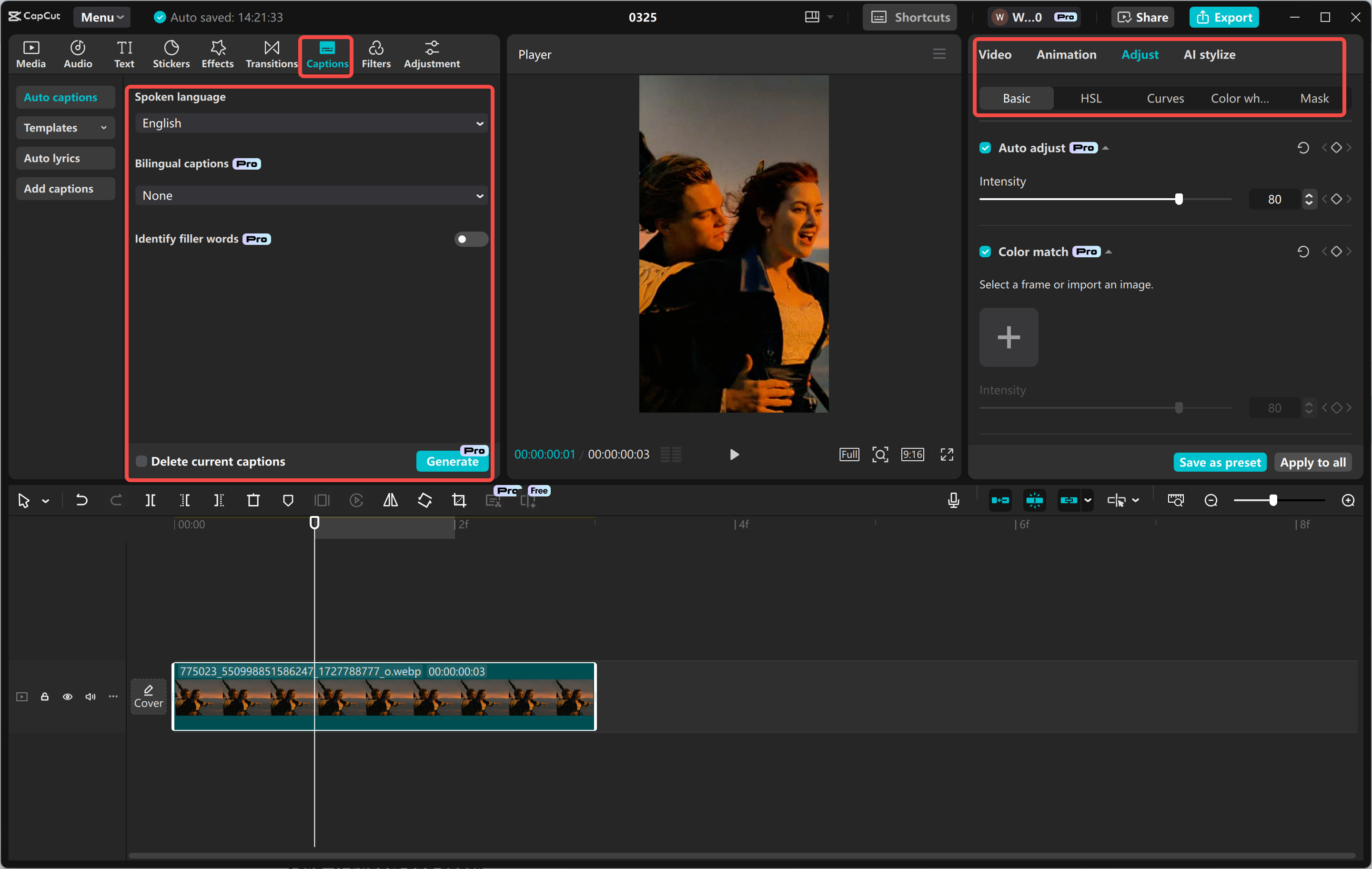Uncheck the Auto adjust checkbox
Viewport: 1372px width, 869px height.
[985, 148]
